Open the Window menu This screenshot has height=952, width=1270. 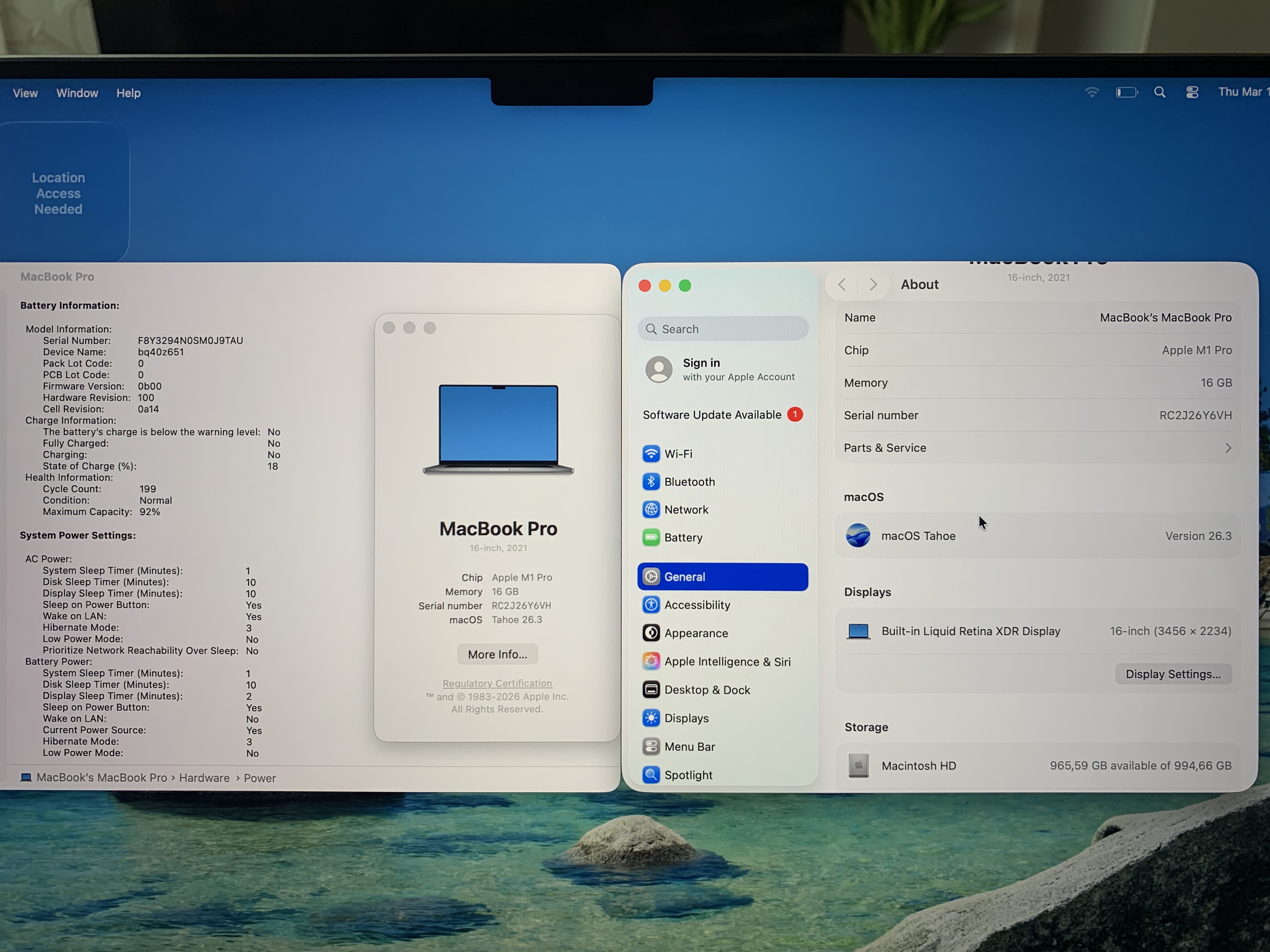point(77,93)
